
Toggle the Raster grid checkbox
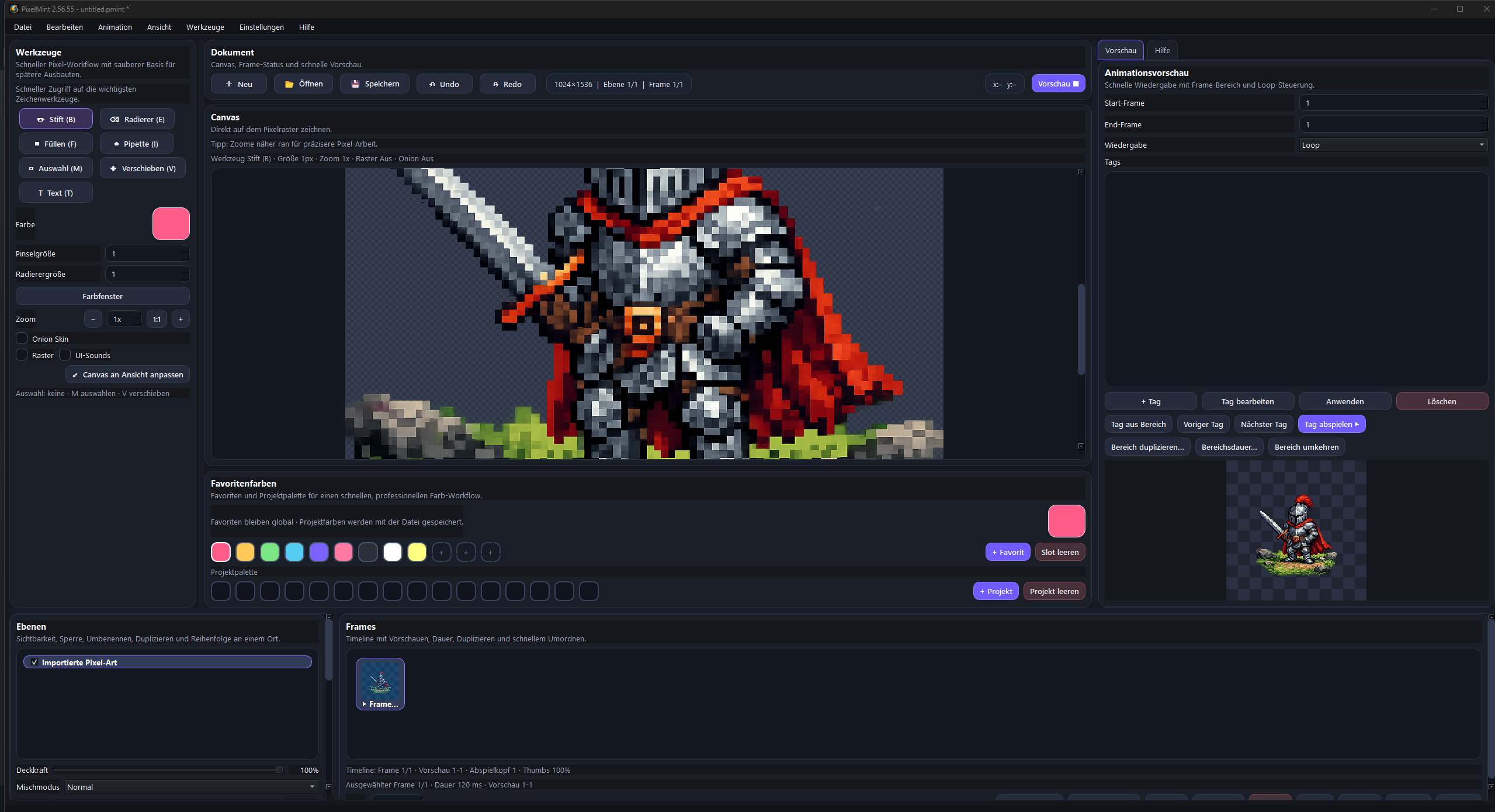tap(22, 355)
